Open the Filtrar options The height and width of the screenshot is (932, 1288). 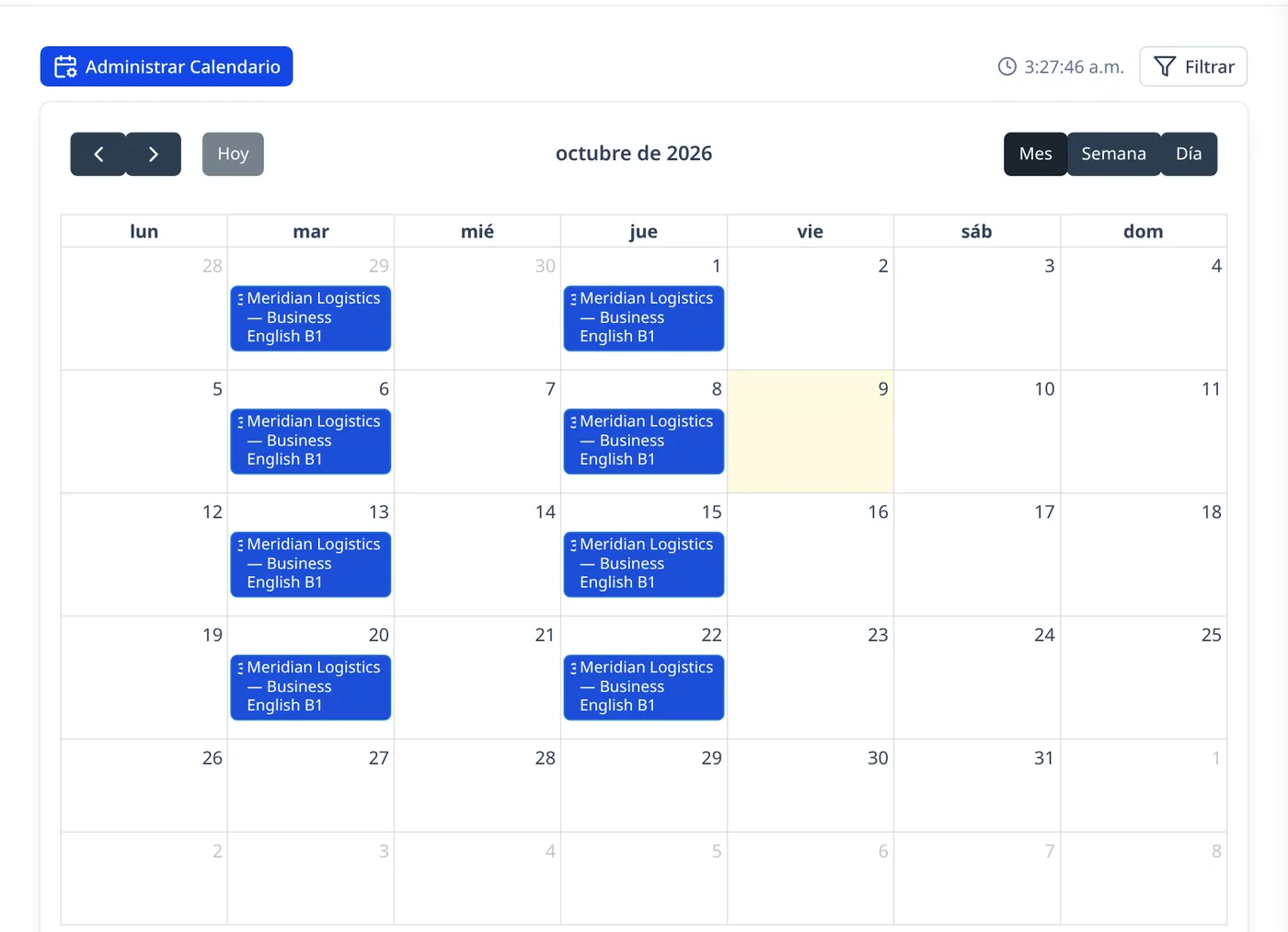click(1193, 67)
